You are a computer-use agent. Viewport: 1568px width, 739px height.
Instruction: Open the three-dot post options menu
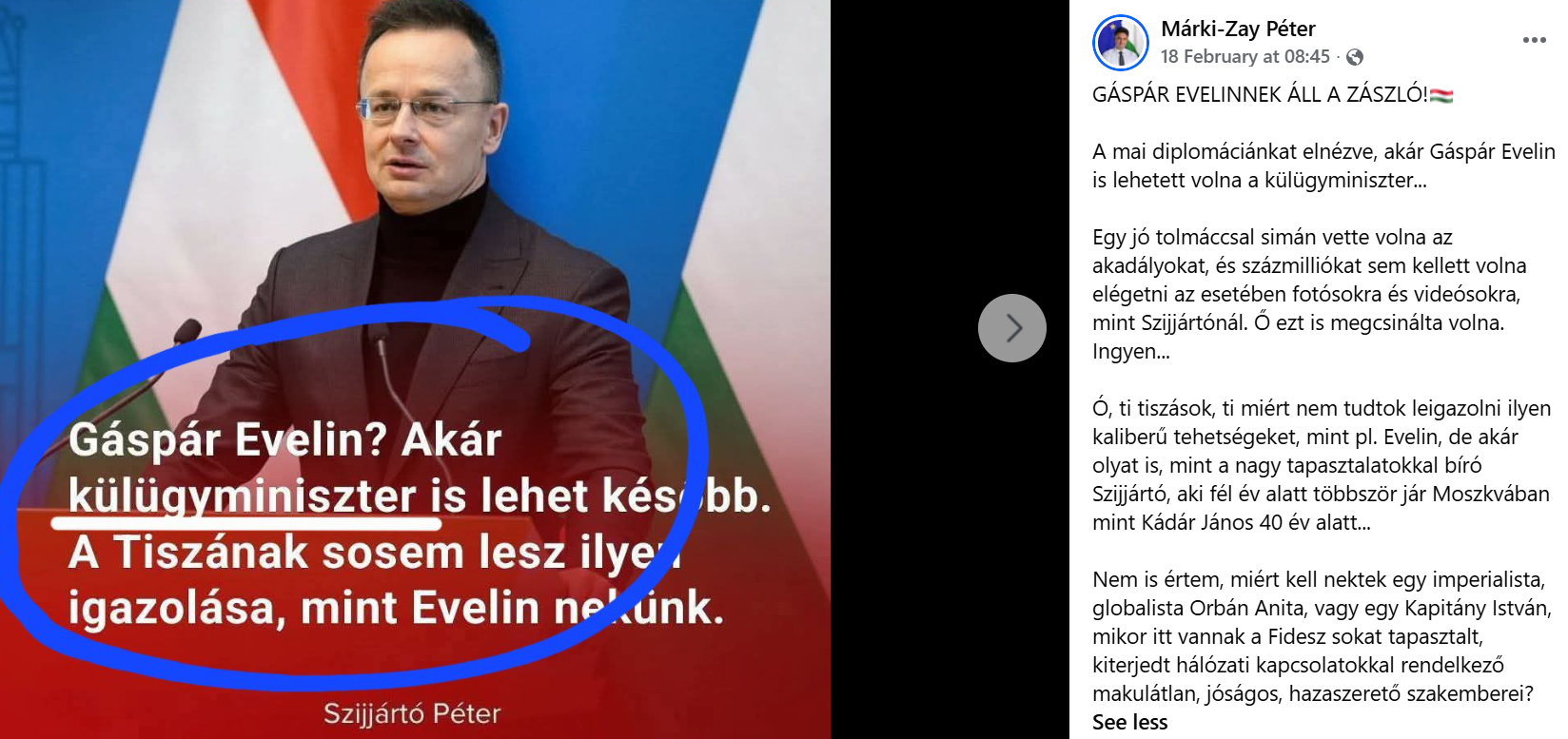click(1534, 40)
